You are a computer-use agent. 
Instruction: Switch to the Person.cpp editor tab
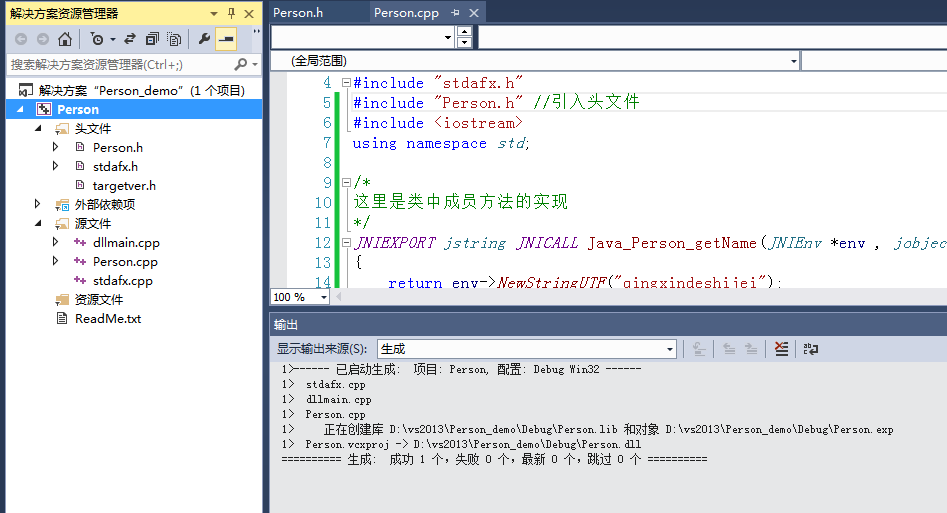pyautogui.click(x=406, y=13)
